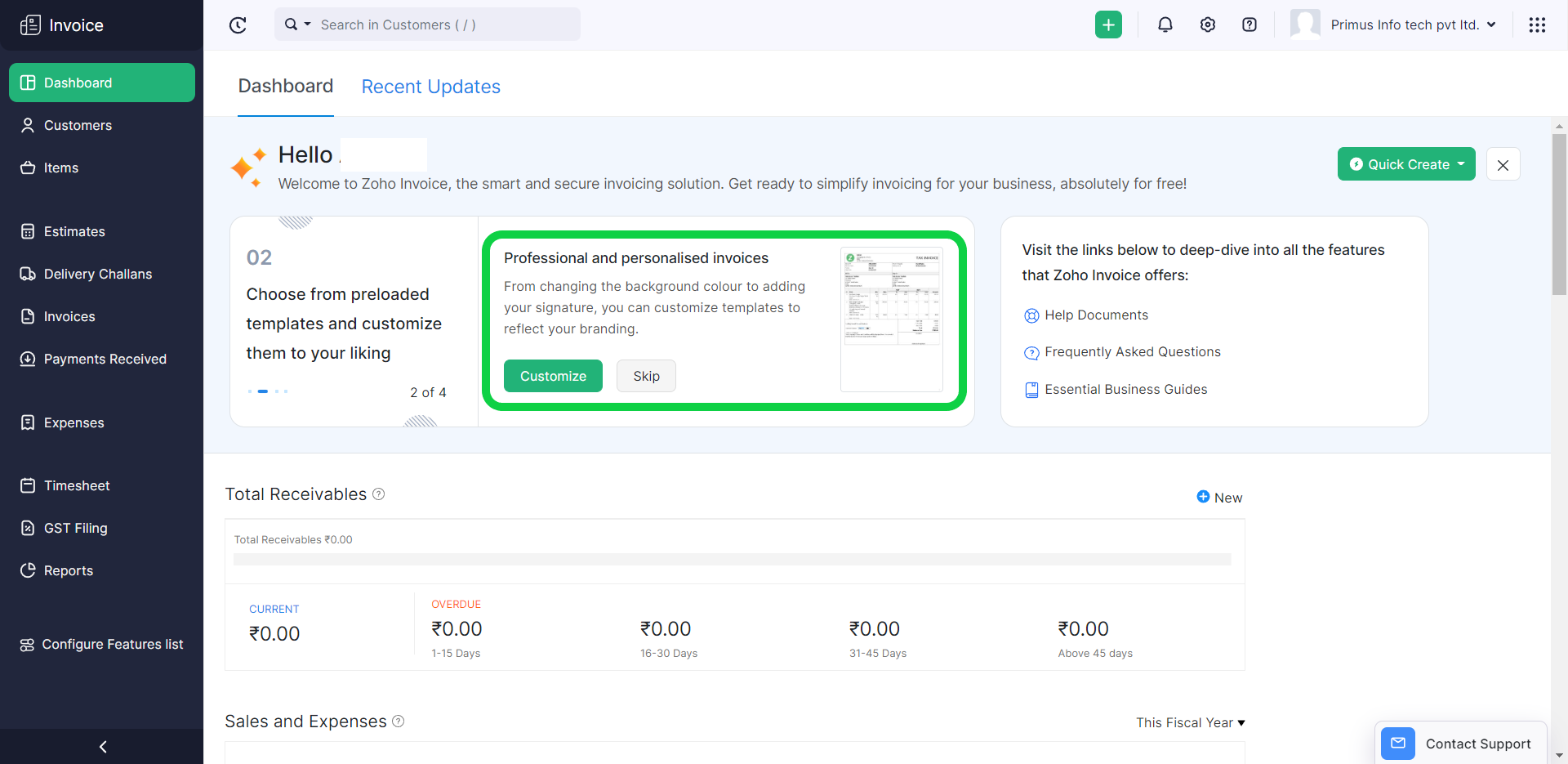Screen dimensions: 1568x764
Task: Click the Contact Support mail icon
Action: [x=1398, y=744]
